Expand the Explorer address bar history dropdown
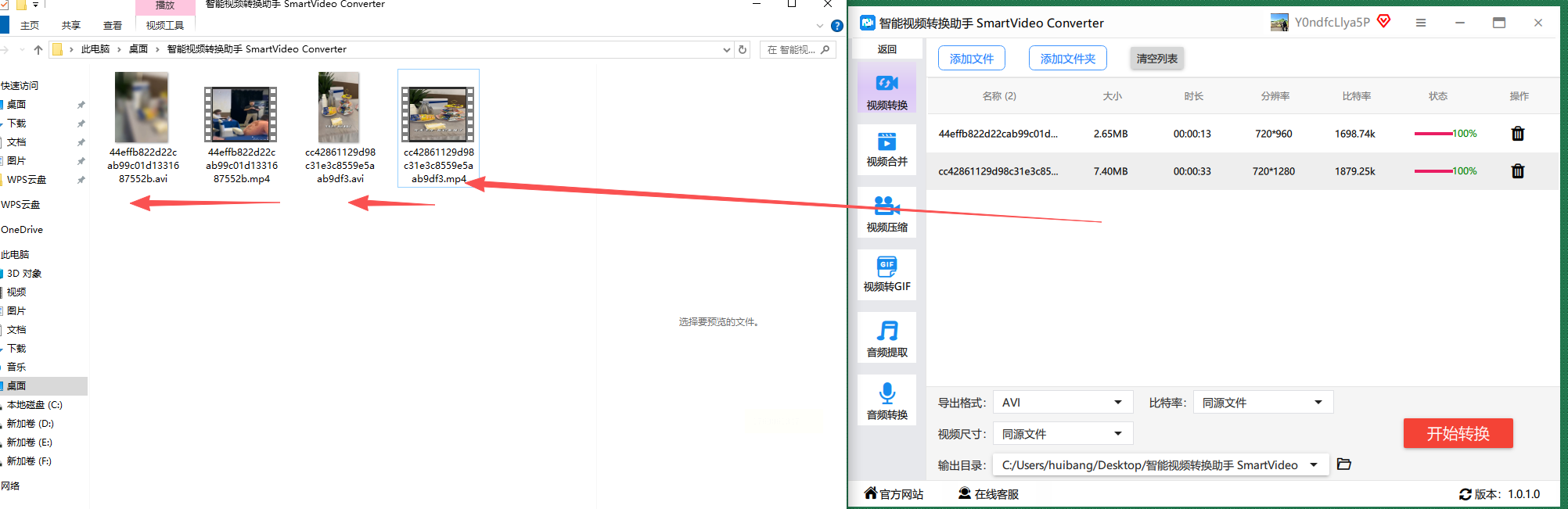Screen dimensions: 1568x509 coord(726,49)
